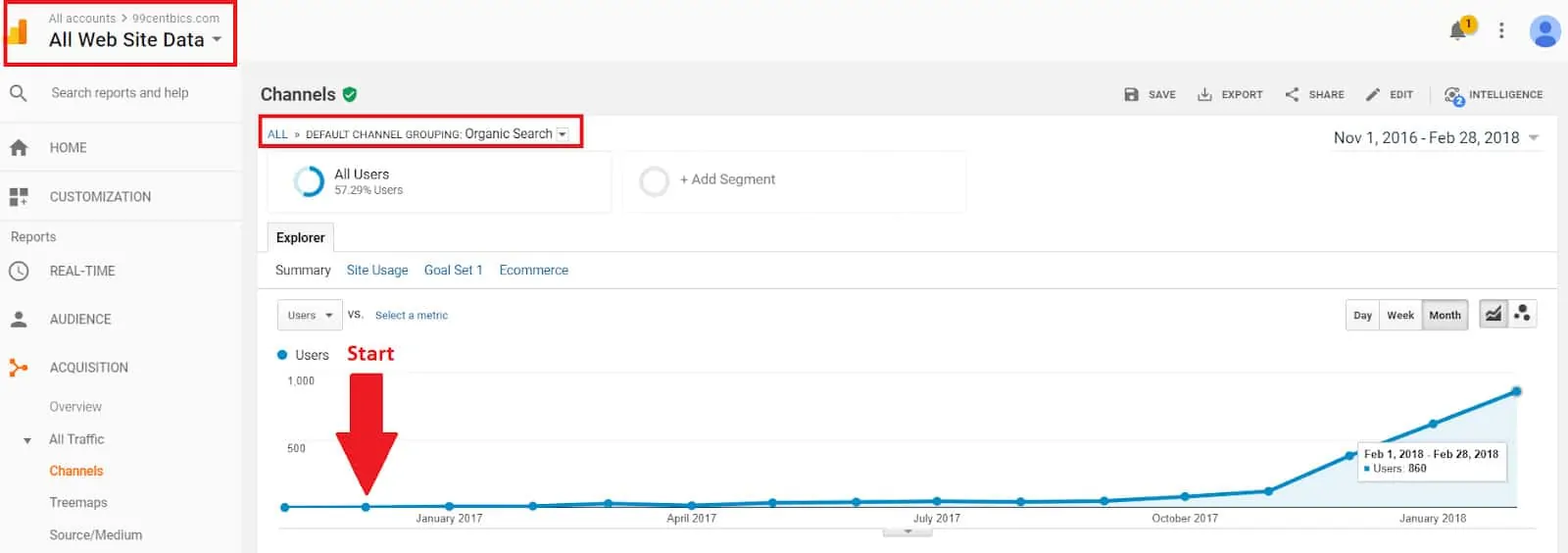This screenshot has width=1568, height=553.
Task: Click the search reports and help field
Action: click(120, 93)
